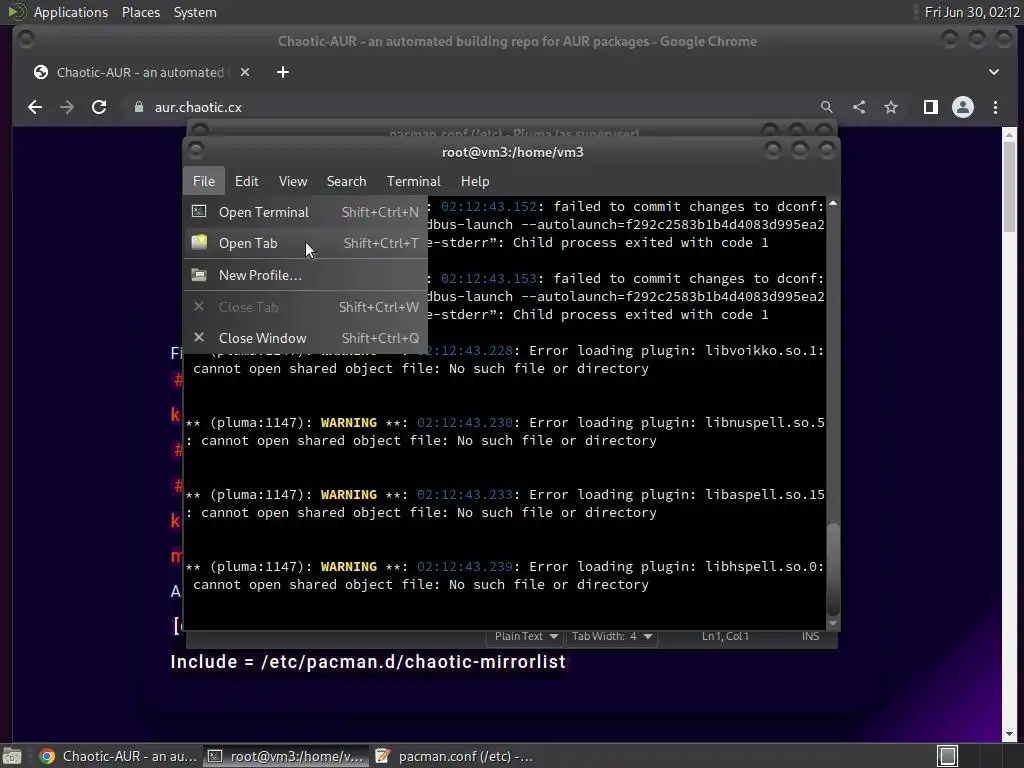Click the clock Fri Jun 30, 02:12
The height and width of the screenshot is (768, 1024).
(x=972, y=12)
